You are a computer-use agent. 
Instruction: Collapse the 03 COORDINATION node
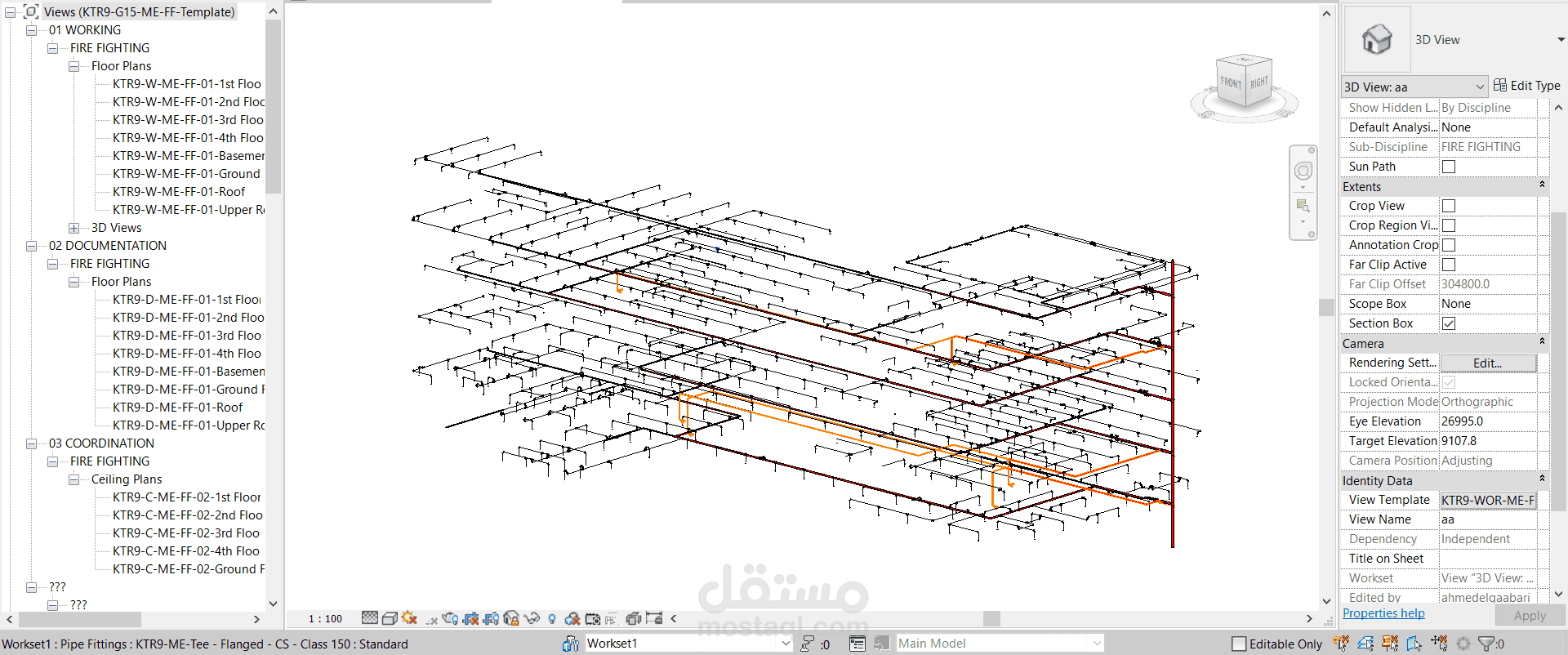[x=31, y=443]
